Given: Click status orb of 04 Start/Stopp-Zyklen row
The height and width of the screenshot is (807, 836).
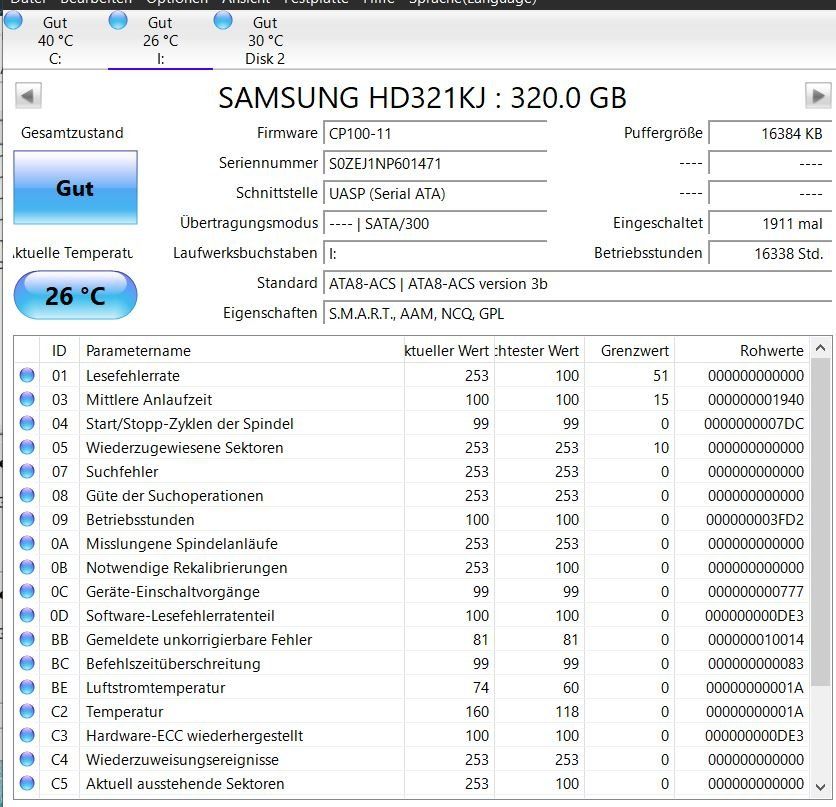Looking at the screenshot, I should point(27,423).
